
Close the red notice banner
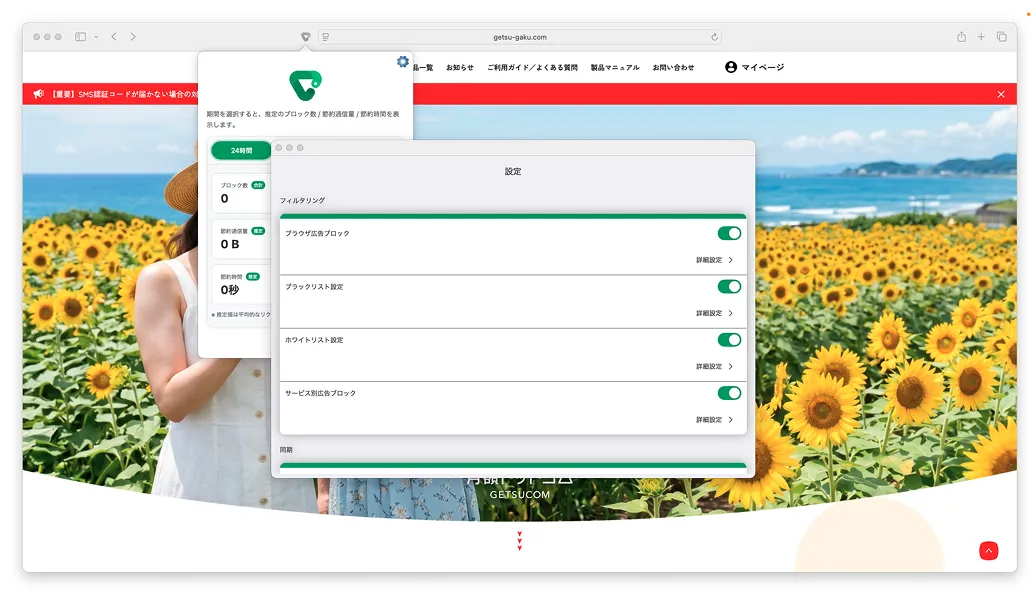point(1001,94)
